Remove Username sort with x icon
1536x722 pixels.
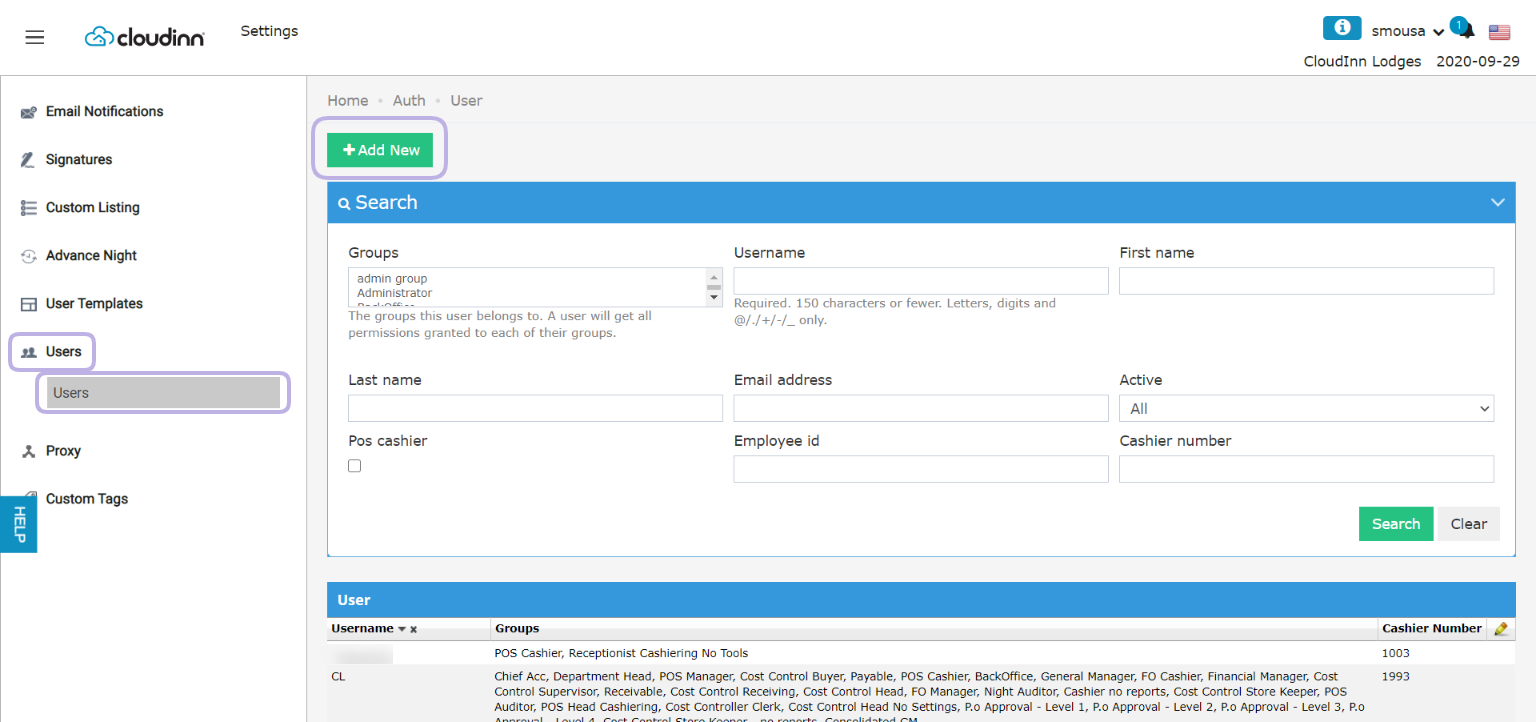(413, 629)
